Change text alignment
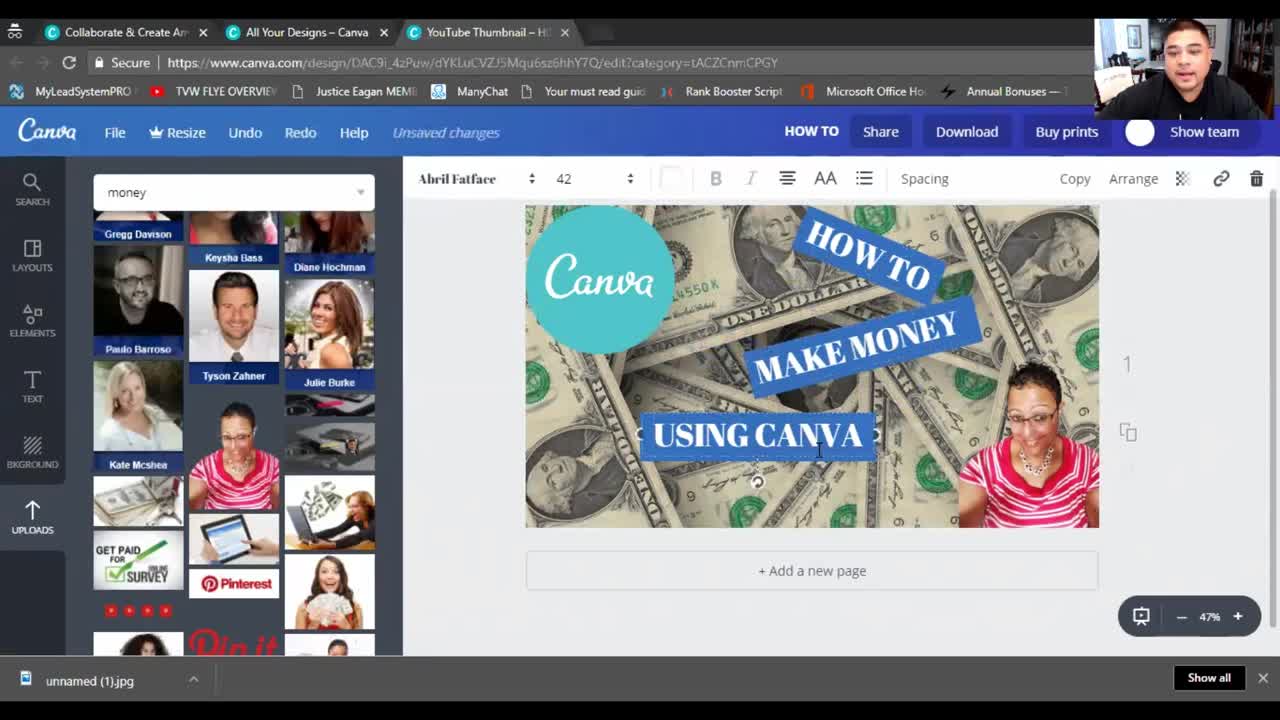 click(787, 179)
